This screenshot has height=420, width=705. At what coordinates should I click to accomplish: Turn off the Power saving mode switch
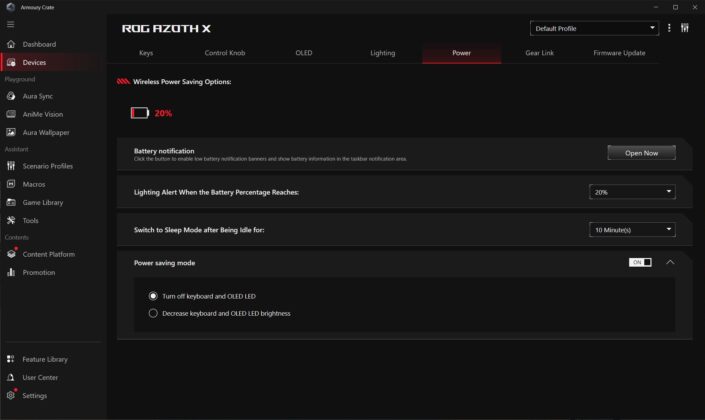[640, 262]
